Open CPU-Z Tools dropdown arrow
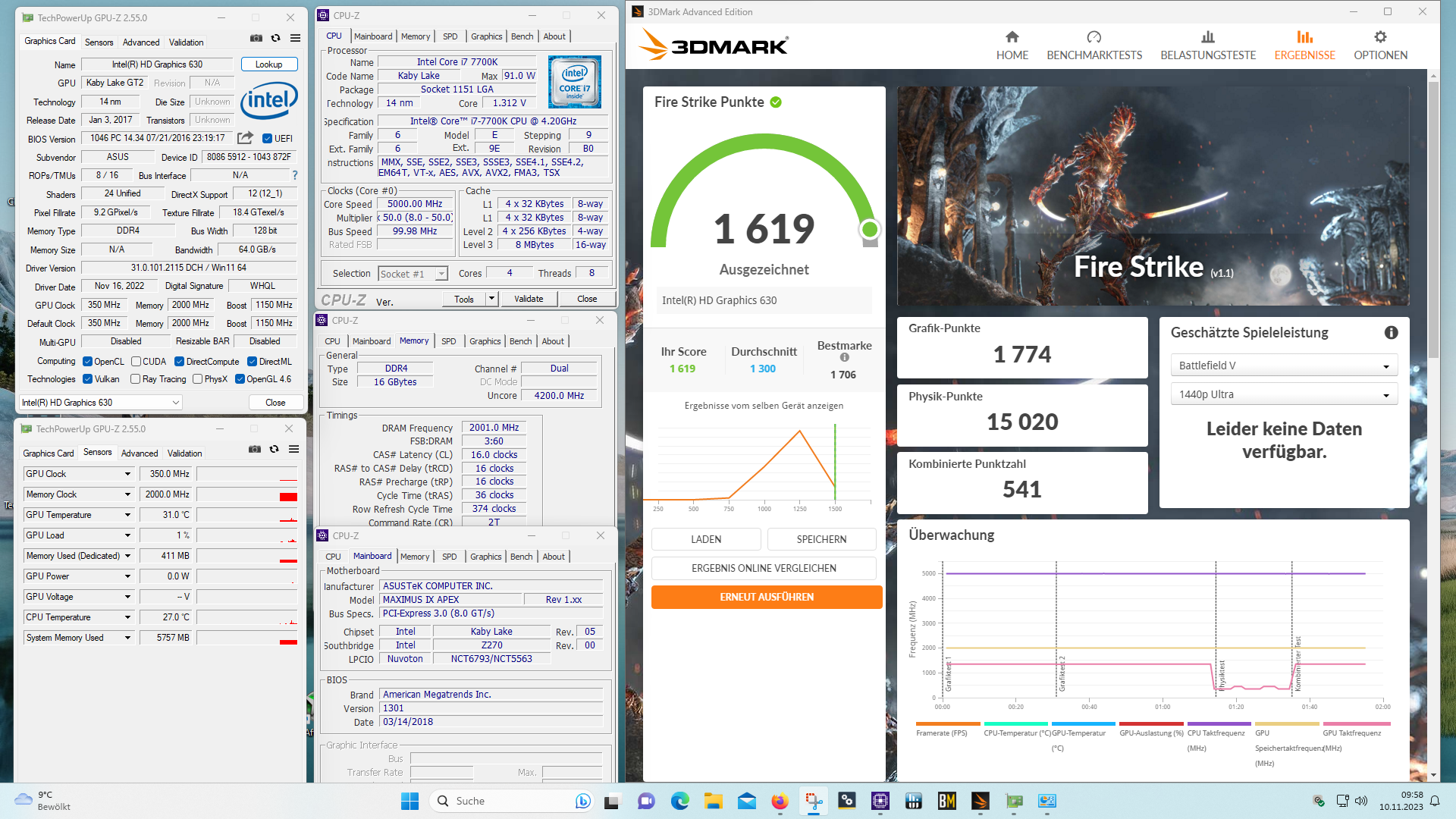This screenshot has width=1456, height=819. click(x=491, y=299)
